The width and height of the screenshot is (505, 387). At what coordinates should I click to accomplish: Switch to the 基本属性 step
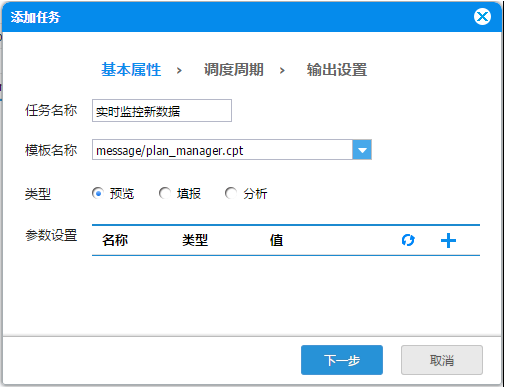tap(131, 70)
